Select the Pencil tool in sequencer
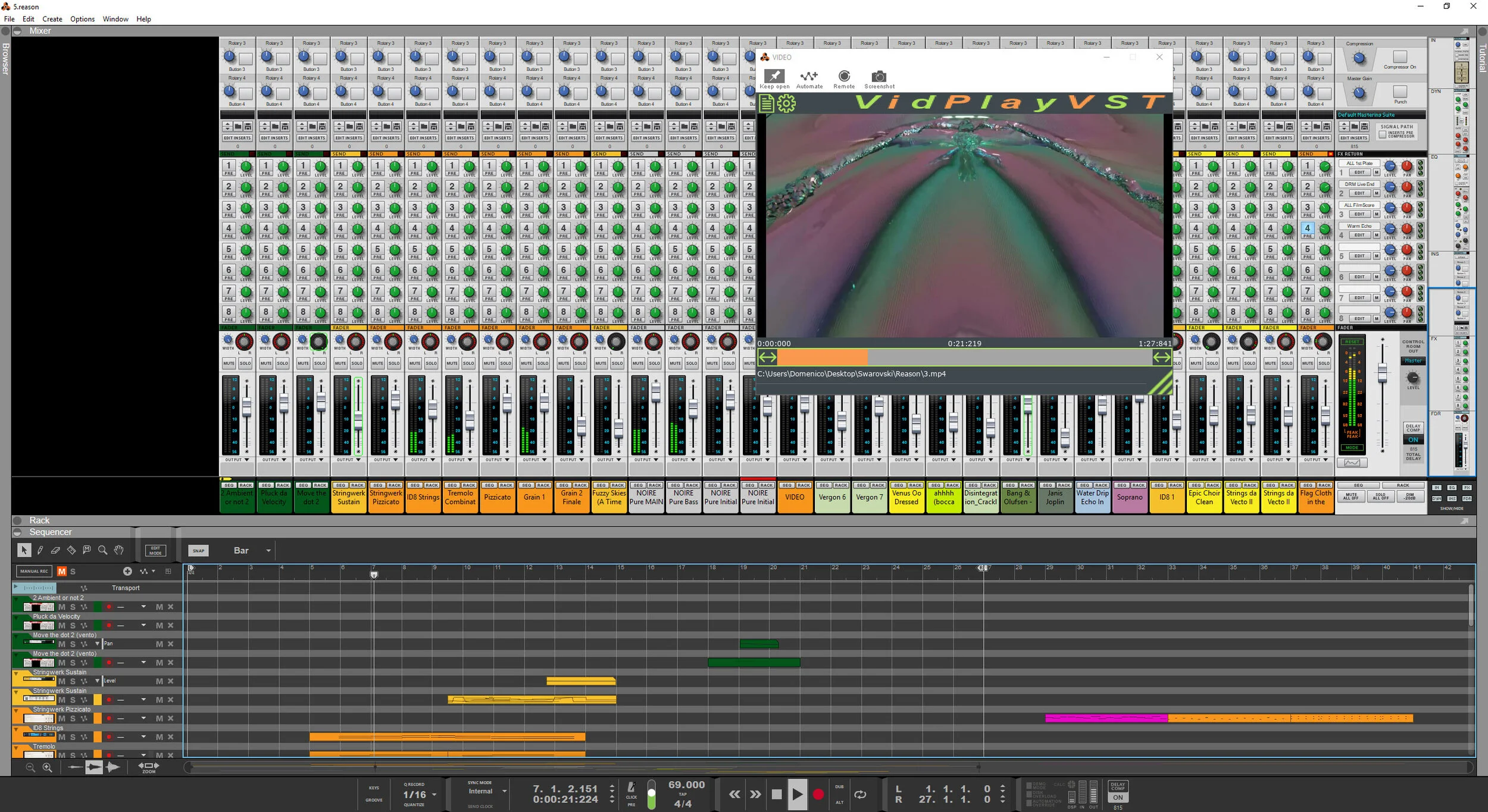This screenshot has width=1488, height=812. [40, 550]
